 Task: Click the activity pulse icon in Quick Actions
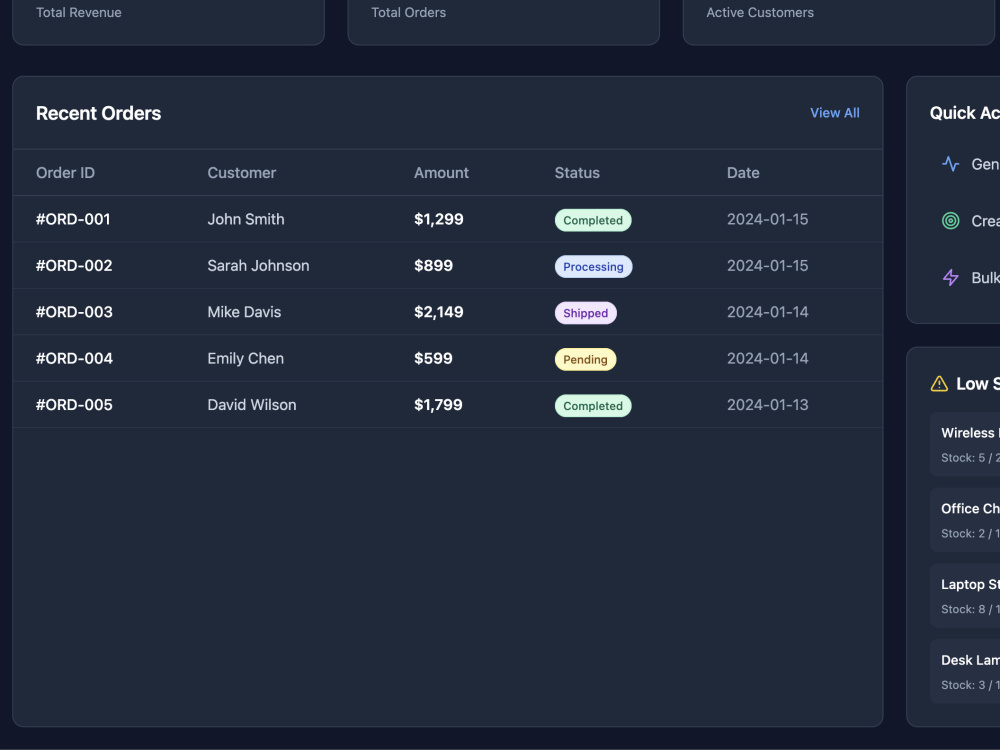point(950,164)
